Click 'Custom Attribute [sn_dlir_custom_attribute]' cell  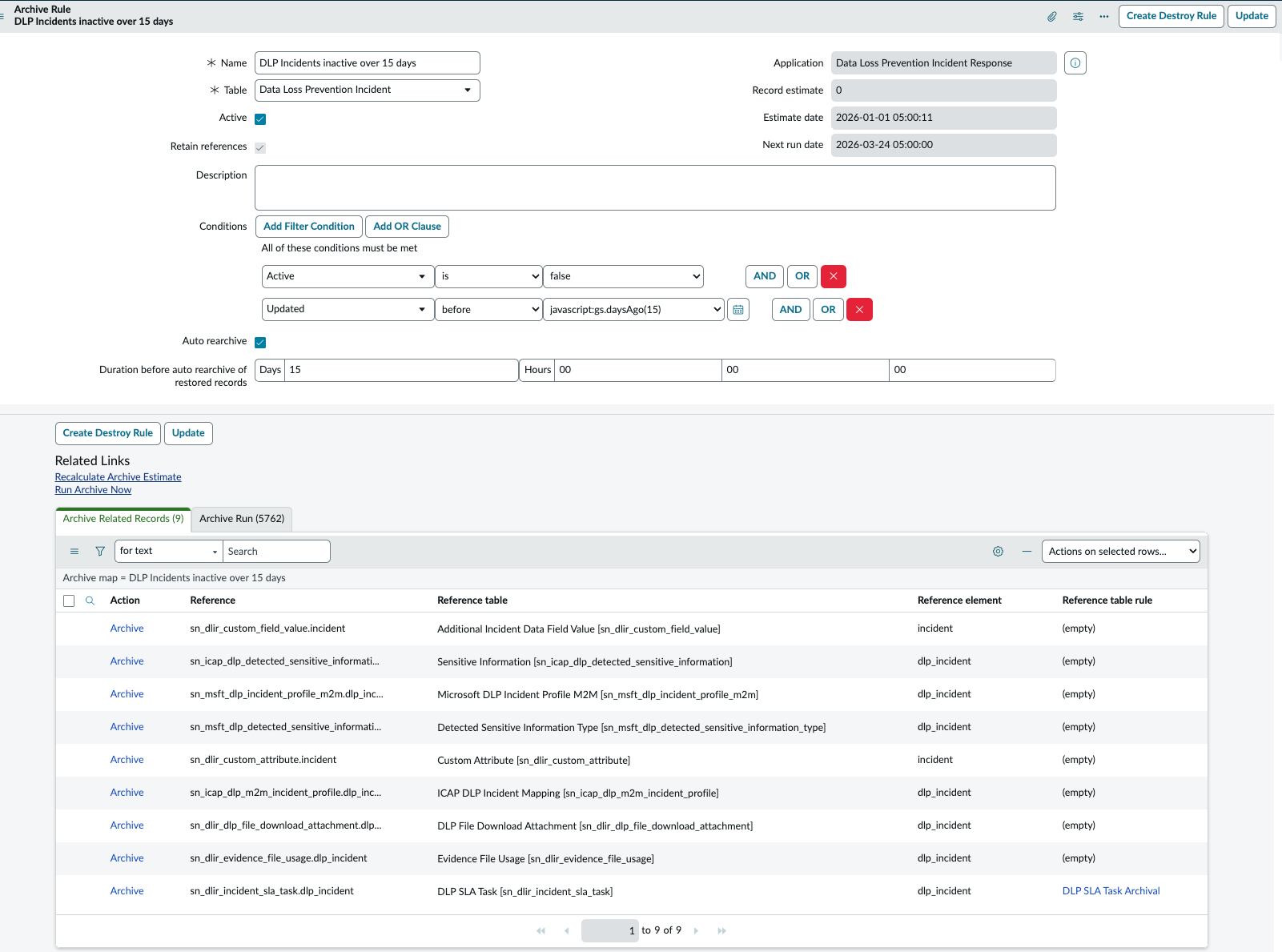click(533, 761)
